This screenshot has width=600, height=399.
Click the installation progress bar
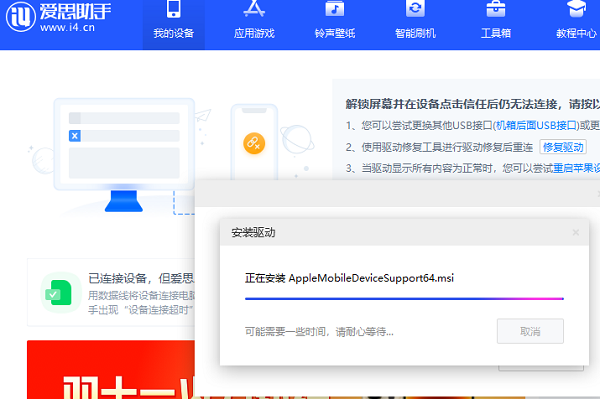[x=404, y=298]
